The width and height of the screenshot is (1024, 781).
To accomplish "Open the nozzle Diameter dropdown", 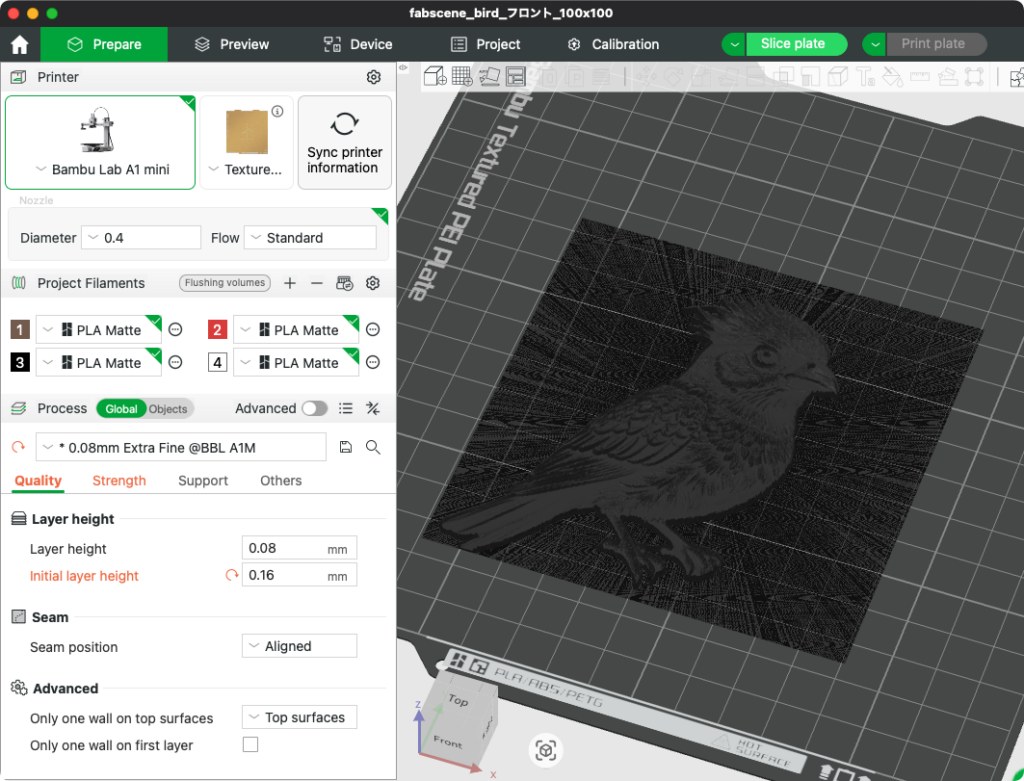I will [x=141, y=238].
